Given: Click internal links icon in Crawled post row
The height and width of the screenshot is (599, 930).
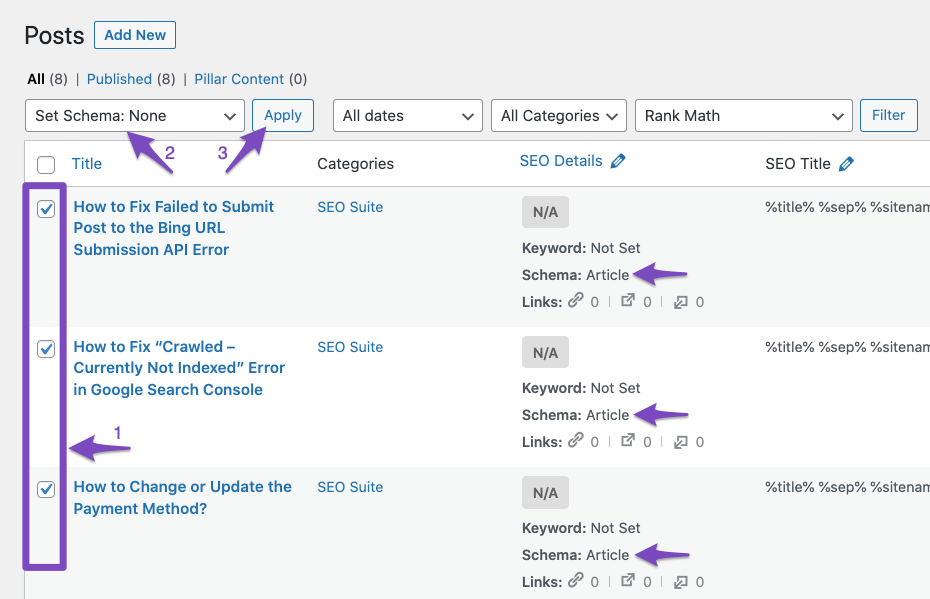Looking at the screenshot, I should point(575,441).
